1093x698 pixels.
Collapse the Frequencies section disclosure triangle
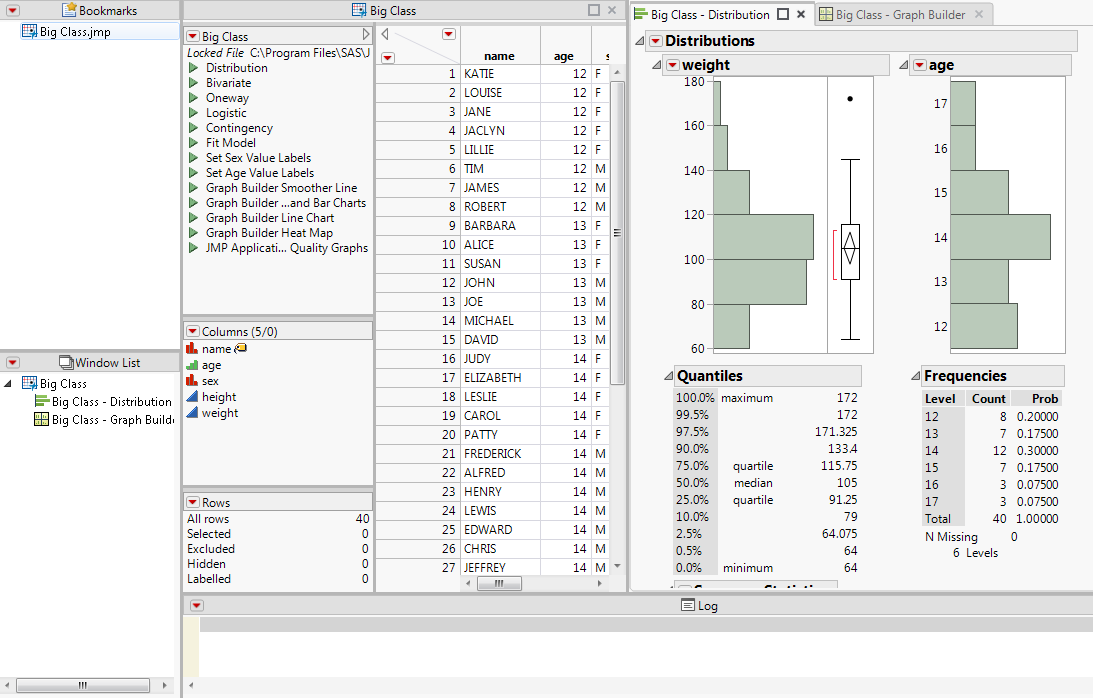914,376
